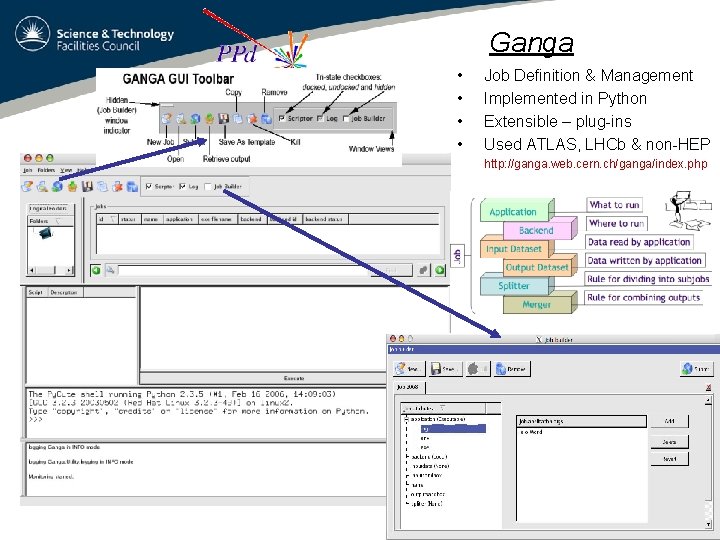The height and width of the screenshot is (540, 720).
Task: Select New Job icon in GANGA GUI Toolbar diagram
Action: [x=166, y=118]
